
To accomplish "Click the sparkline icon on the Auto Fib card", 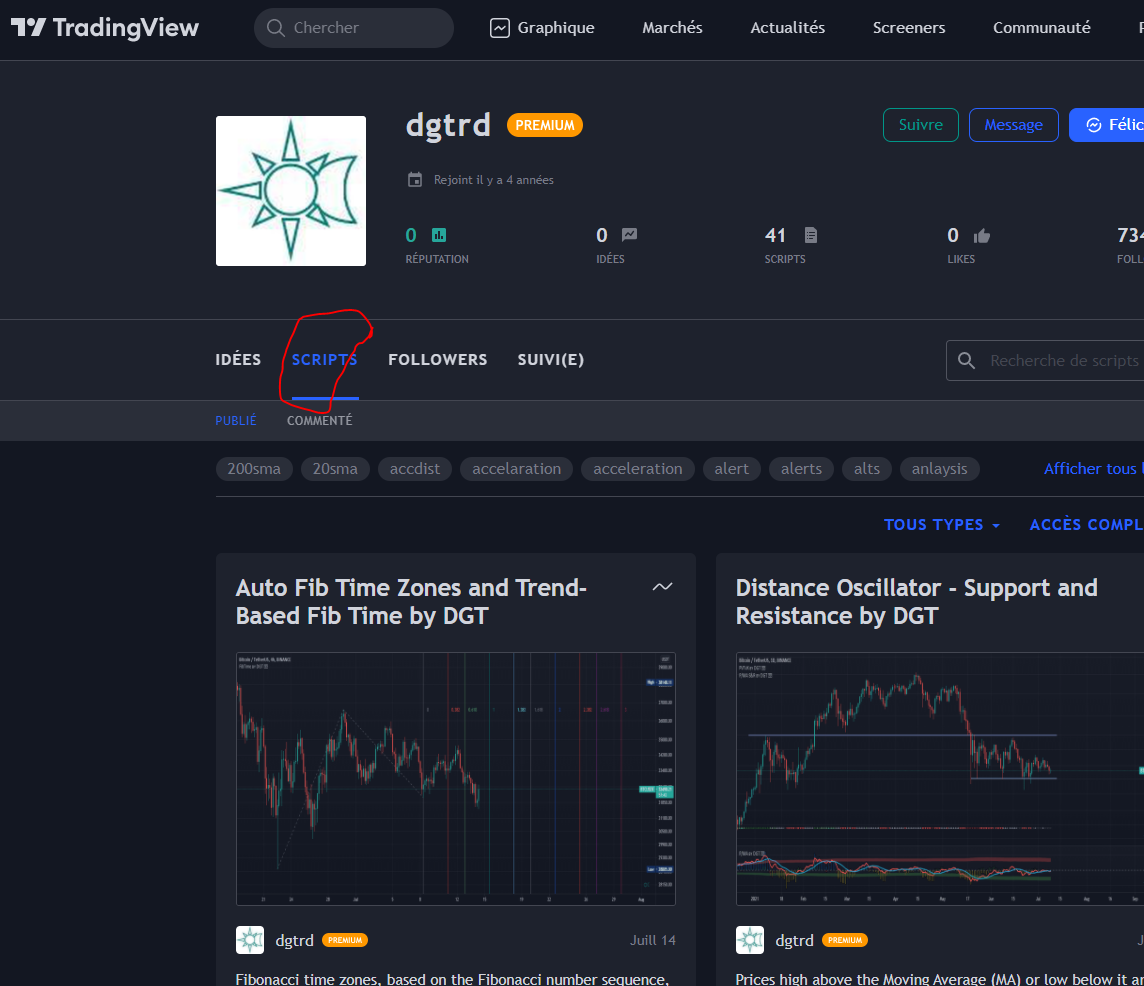I will click(662, 587).
